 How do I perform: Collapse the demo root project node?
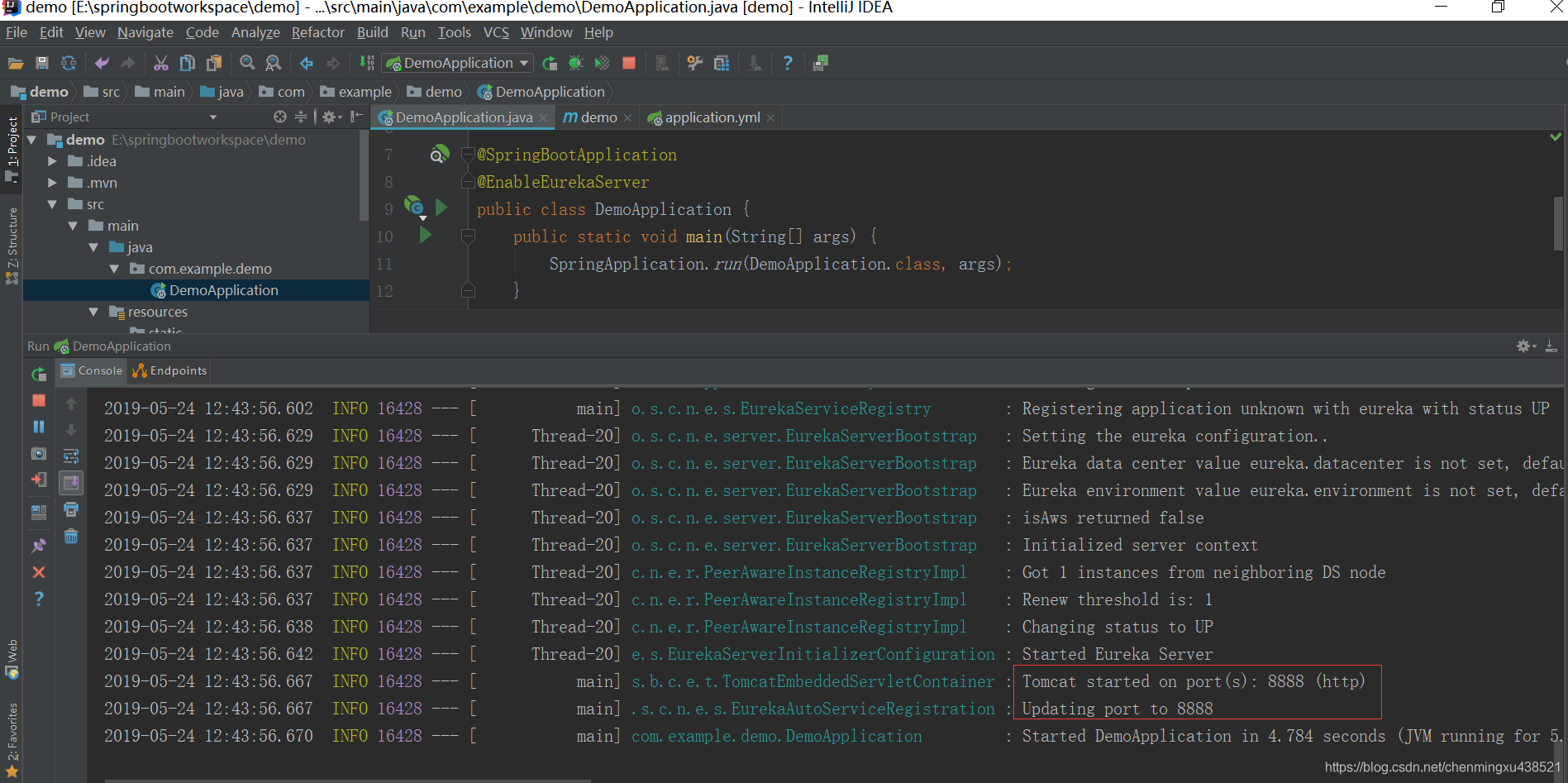pyautogui.click(x=32, y=140)
